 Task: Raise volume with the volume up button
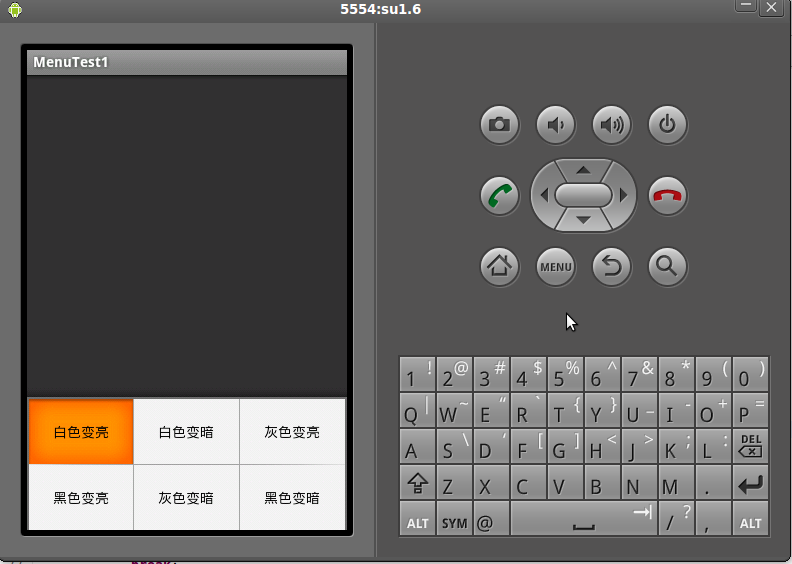coord(612,124)
